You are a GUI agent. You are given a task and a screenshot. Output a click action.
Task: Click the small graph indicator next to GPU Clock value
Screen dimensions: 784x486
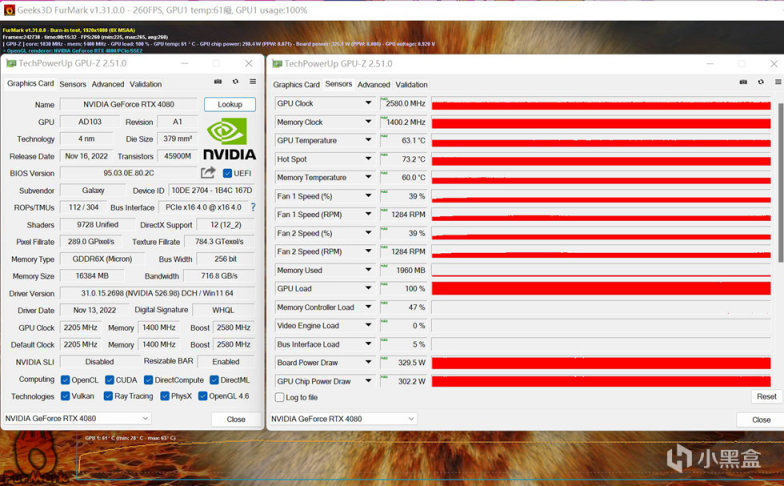point(384,99)
